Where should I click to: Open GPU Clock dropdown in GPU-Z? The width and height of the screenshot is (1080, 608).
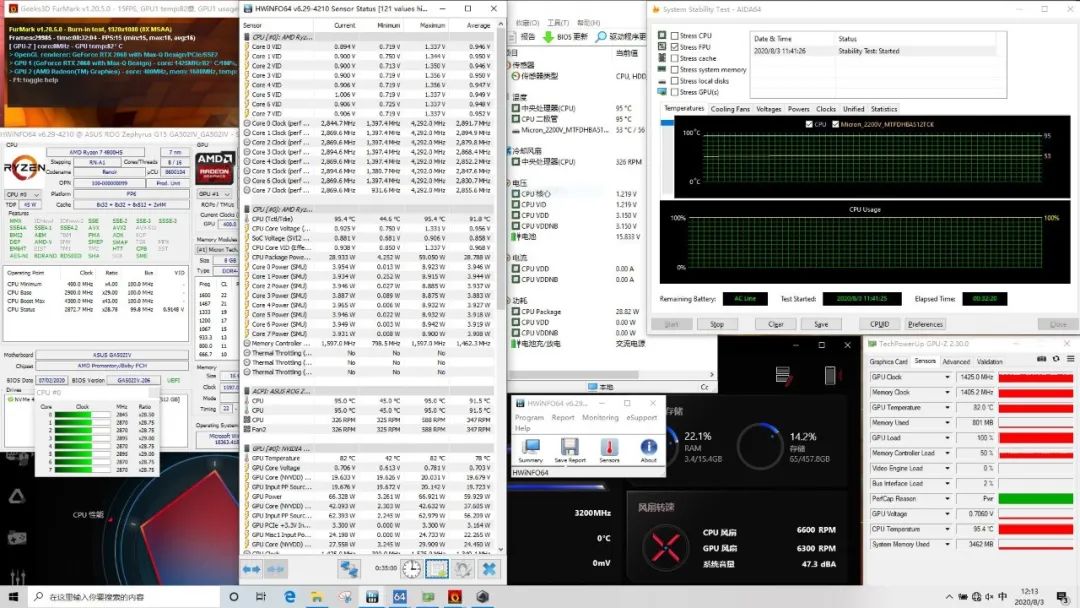pyautogui.click(x=947, y=377)
